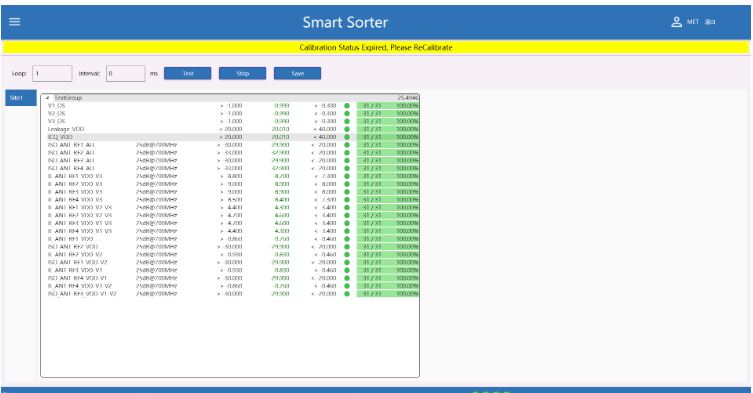Select the V2_OS test row
Screen dimensions: 753x393
coord(230,113)
